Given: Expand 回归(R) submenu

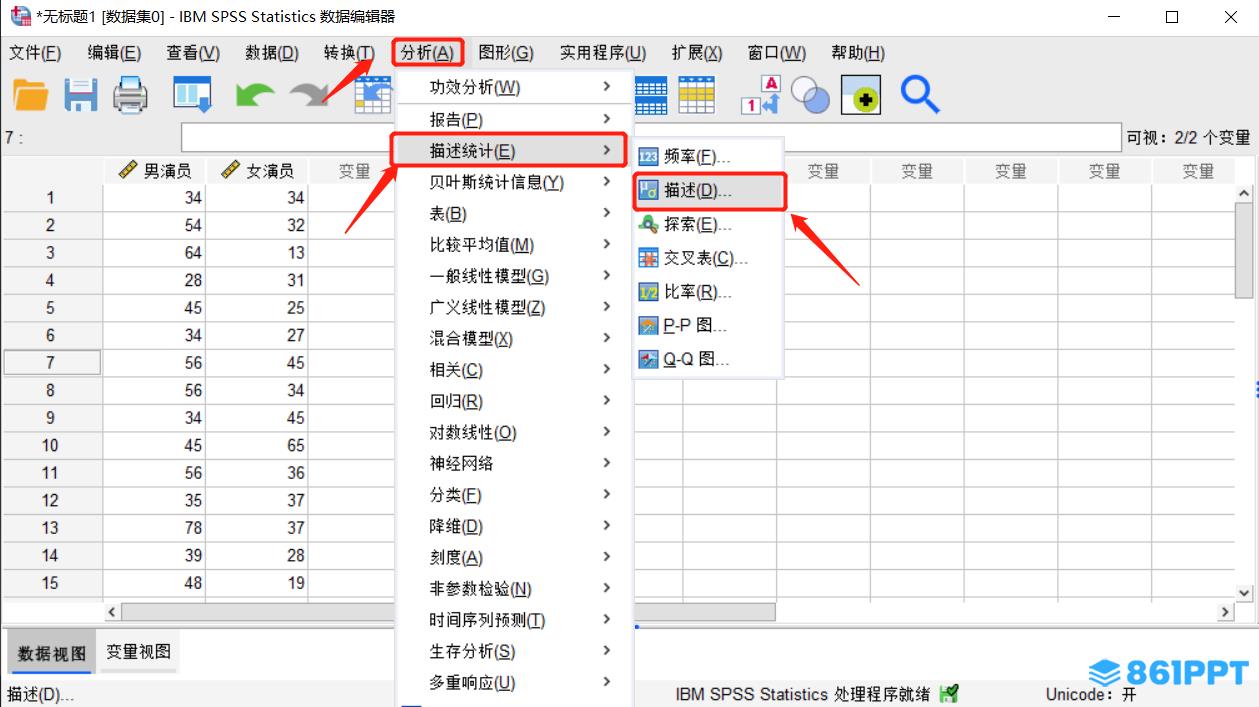Looking at the screenshot, I should pyautogui.click(x=515, y=401).
